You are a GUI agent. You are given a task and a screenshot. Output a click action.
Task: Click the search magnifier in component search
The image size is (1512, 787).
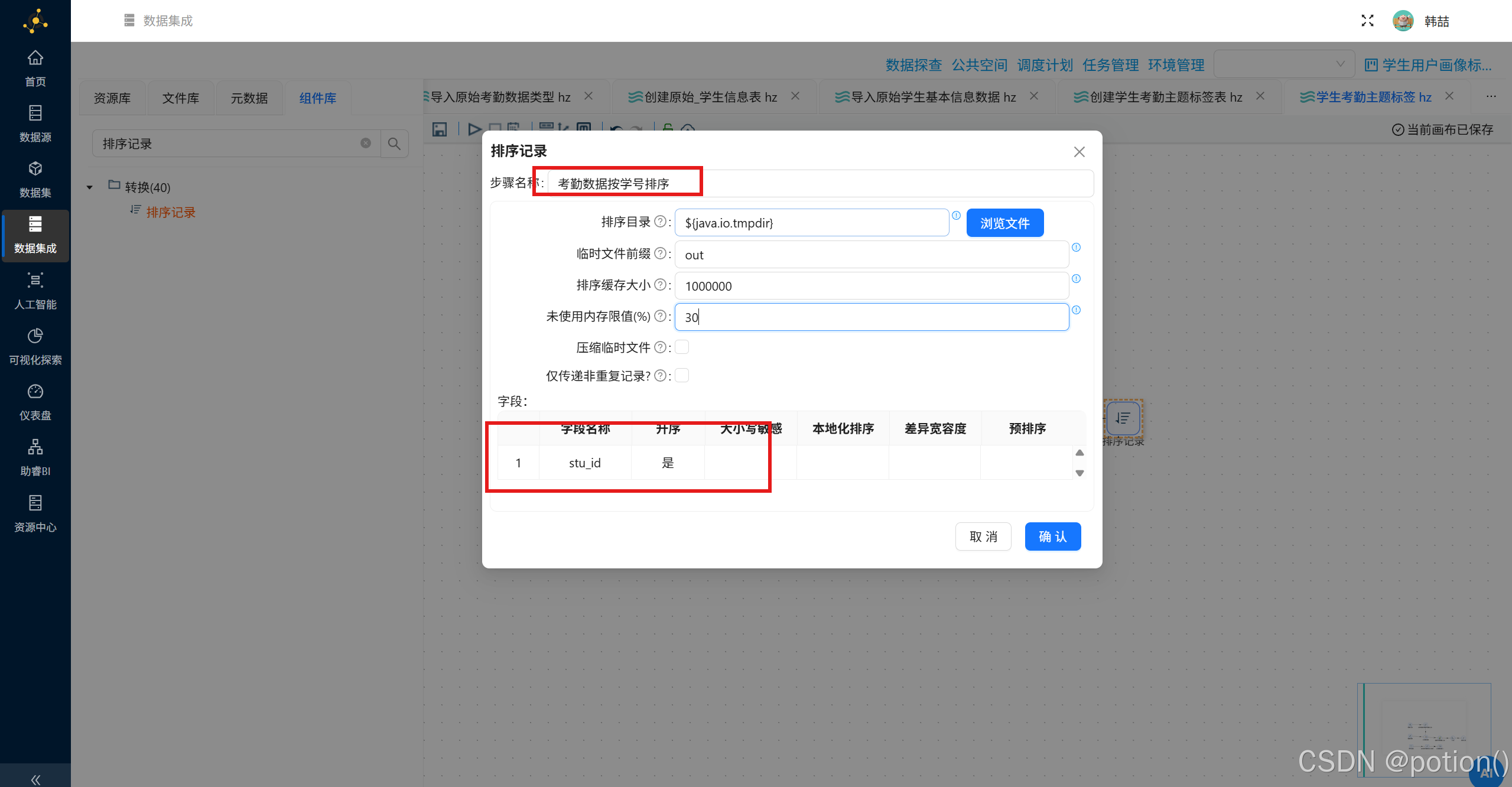click(394, 144)
